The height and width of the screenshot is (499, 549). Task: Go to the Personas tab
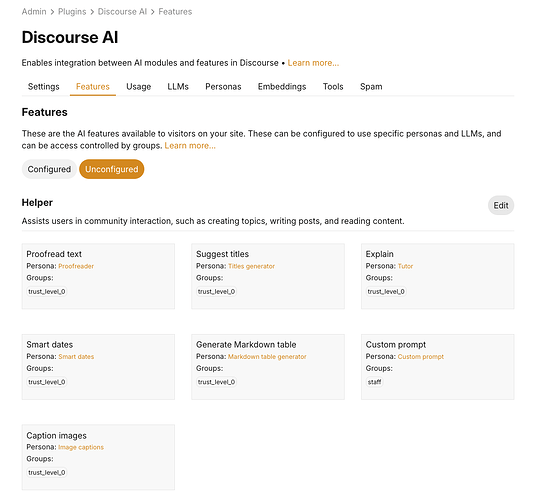click(223, 86)
